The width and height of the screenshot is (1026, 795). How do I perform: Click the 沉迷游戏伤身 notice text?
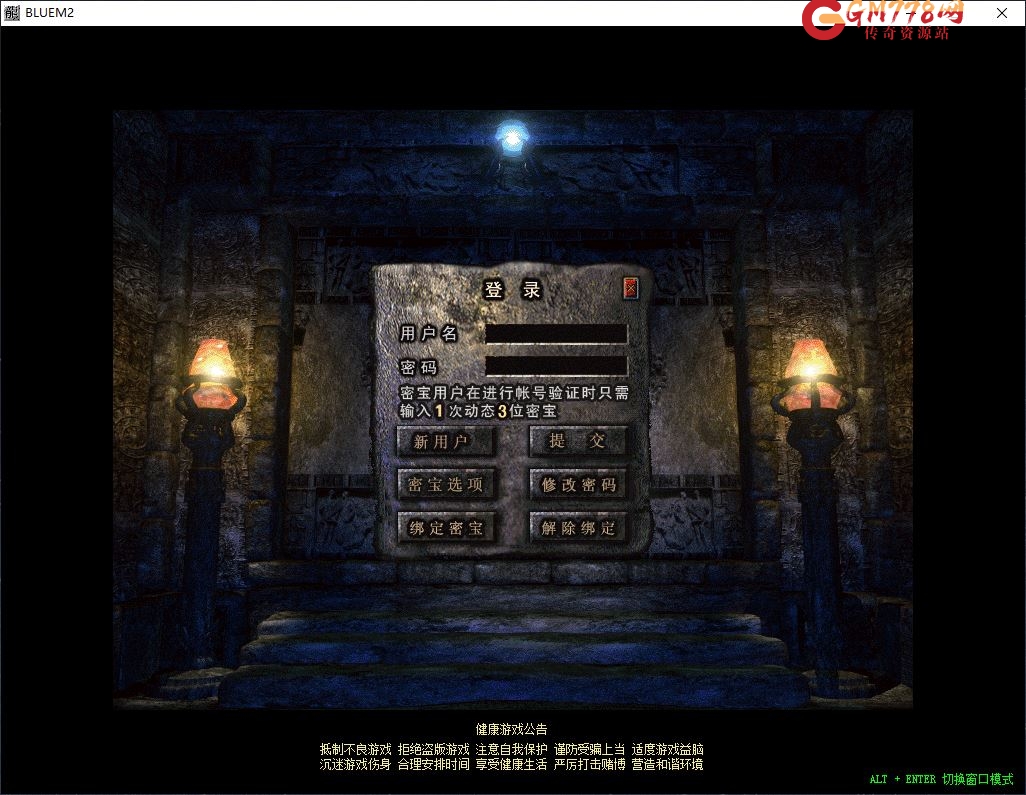pos(355,764)
